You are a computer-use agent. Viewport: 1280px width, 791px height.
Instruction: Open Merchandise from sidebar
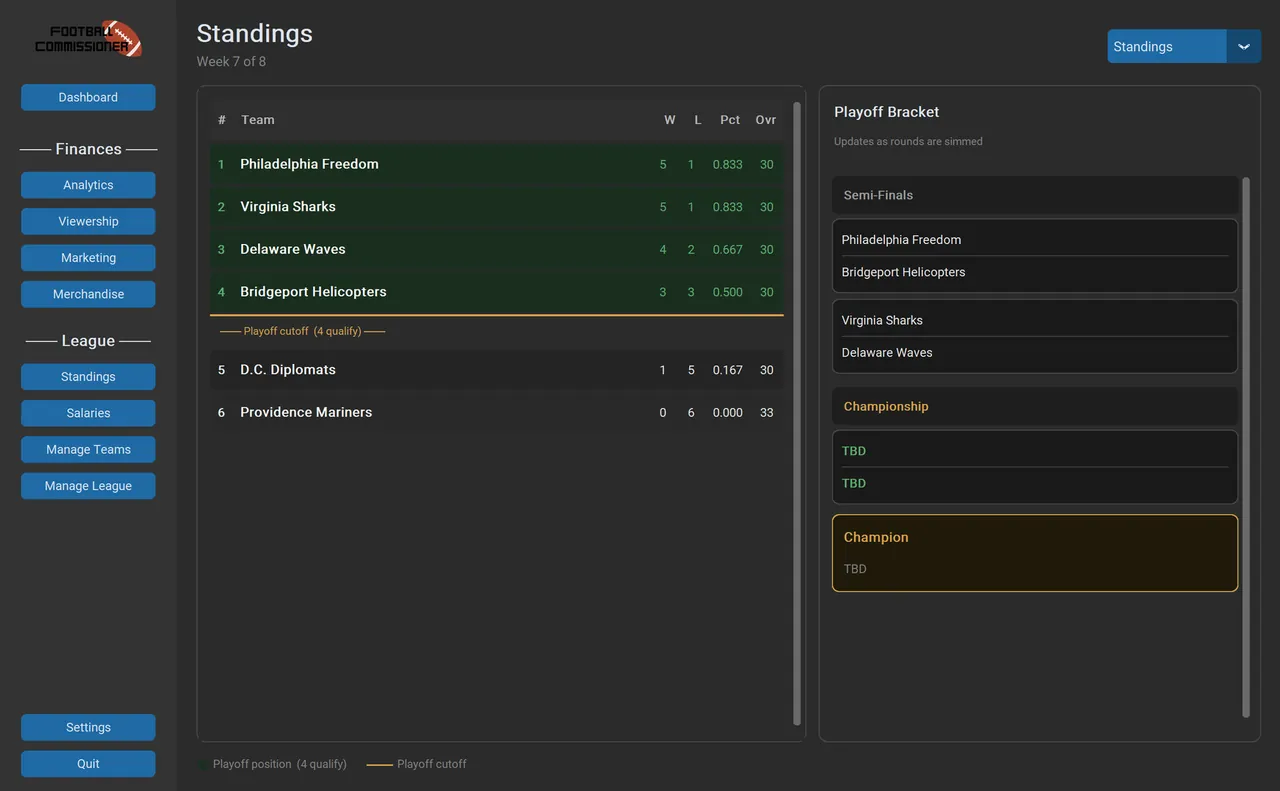click(x=88, y=294)
